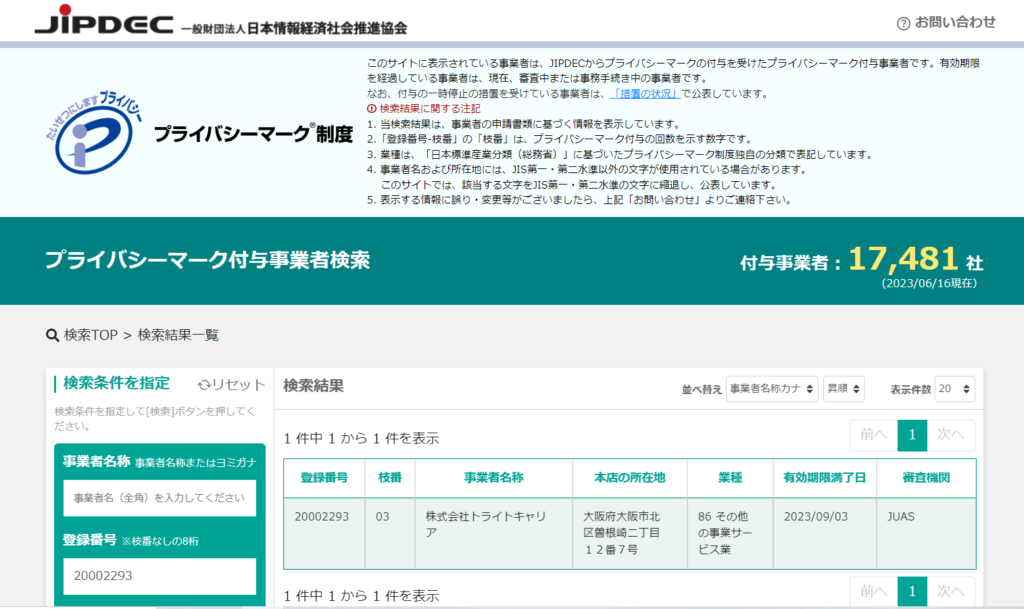The width and height of the screenshot is (1024, 609).
Task: Click the JIPDEC logo
Action: (104, 20)
